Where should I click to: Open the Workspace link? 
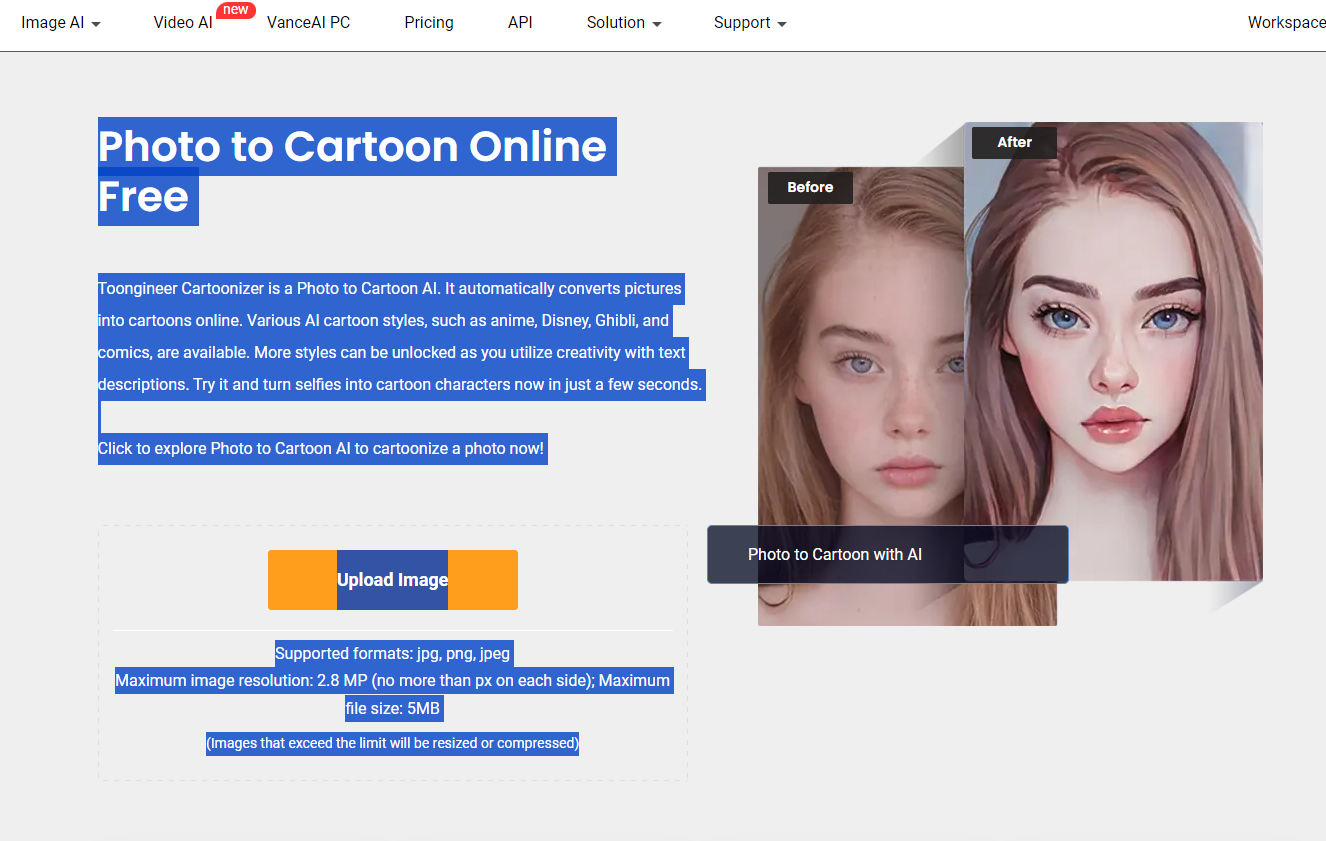(1286, 22)
